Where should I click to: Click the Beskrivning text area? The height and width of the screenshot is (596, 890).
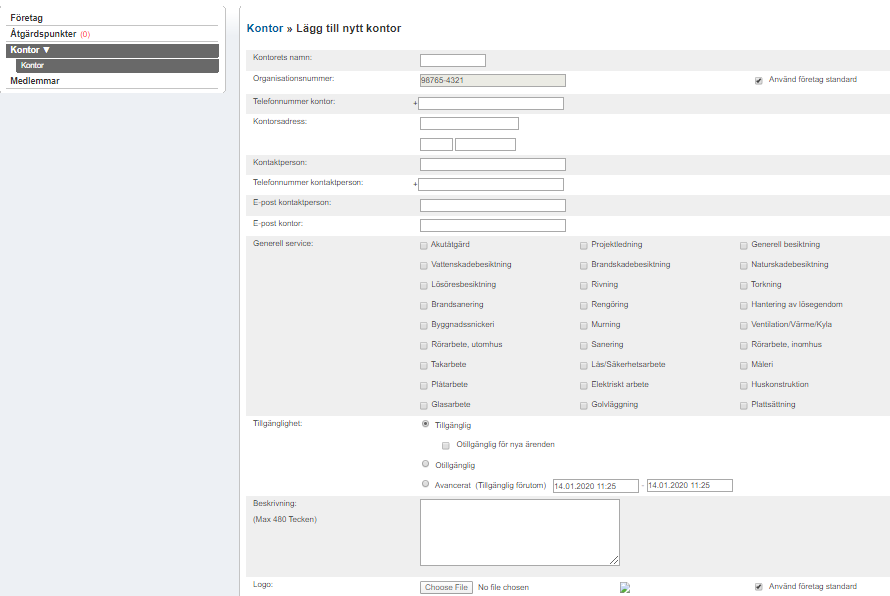point(519,532)
